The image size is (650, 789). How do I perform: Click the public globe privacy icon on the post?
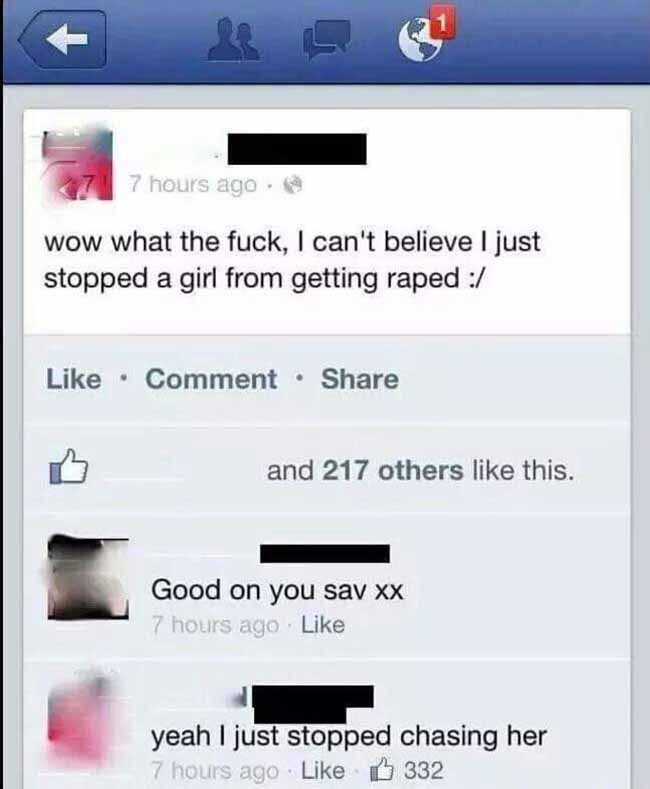(x=293, y=186)
